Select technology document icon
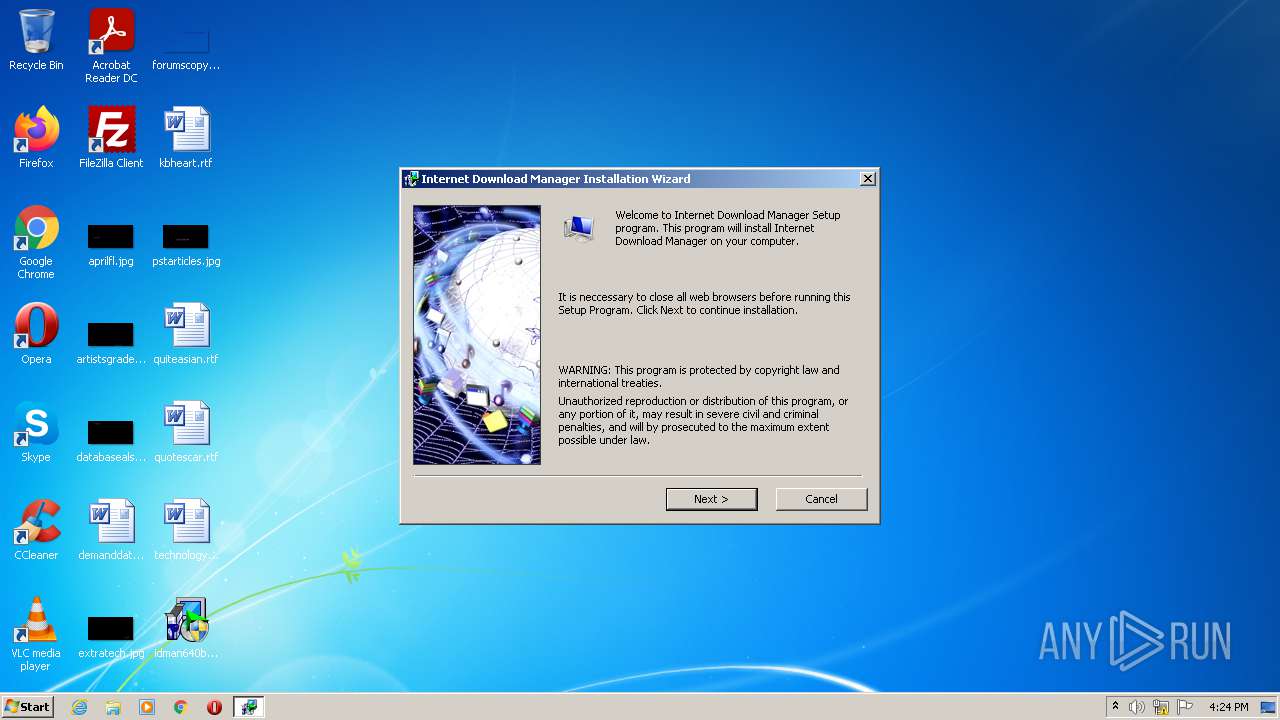The image size is (1280, 720). pos(186,530)
